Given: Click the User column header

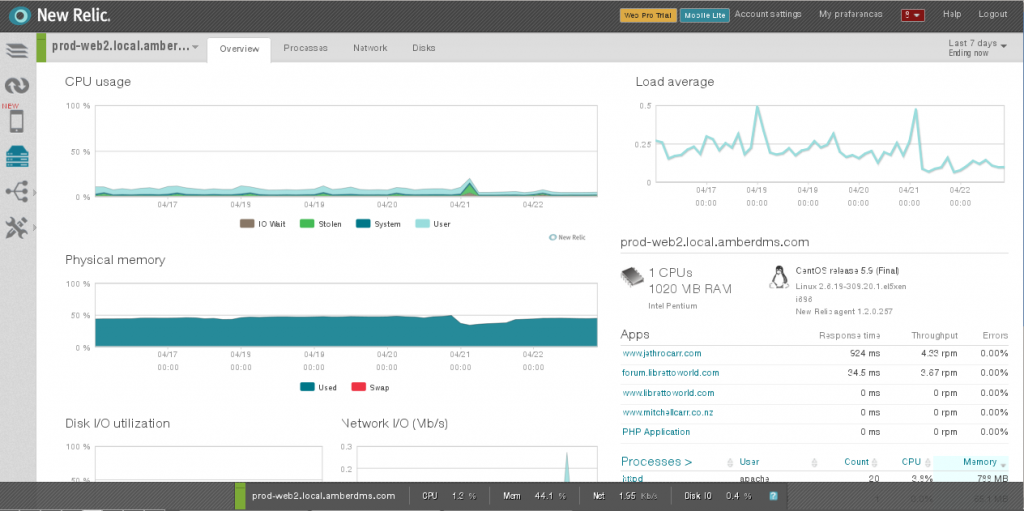Looking at the screenshot, I should 749,462.
